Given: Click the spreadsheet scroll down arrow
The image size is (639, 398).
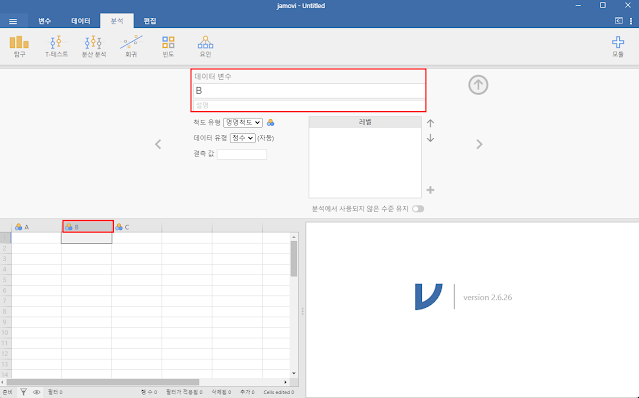Looking at the screenshot, I should coord(294,373).
